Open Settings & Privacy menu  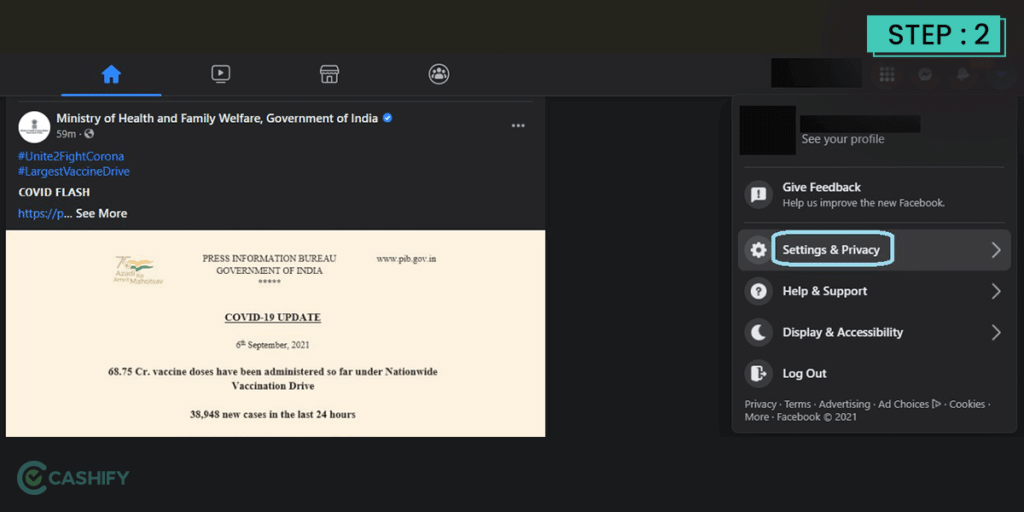pyautogui.click(x=874, y=249)
